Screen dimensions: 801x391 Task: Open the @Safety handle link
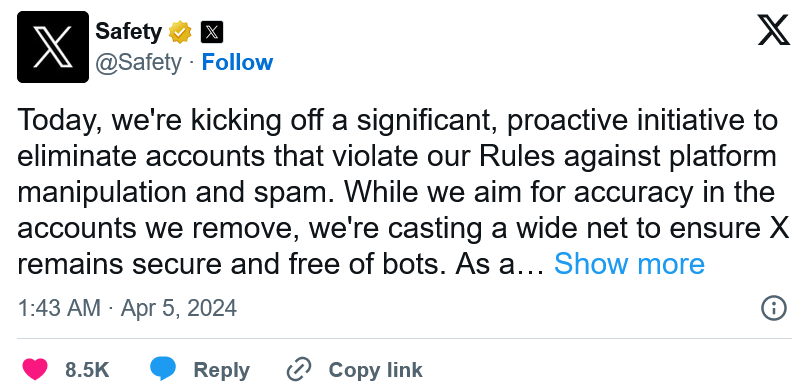[138, 62]
